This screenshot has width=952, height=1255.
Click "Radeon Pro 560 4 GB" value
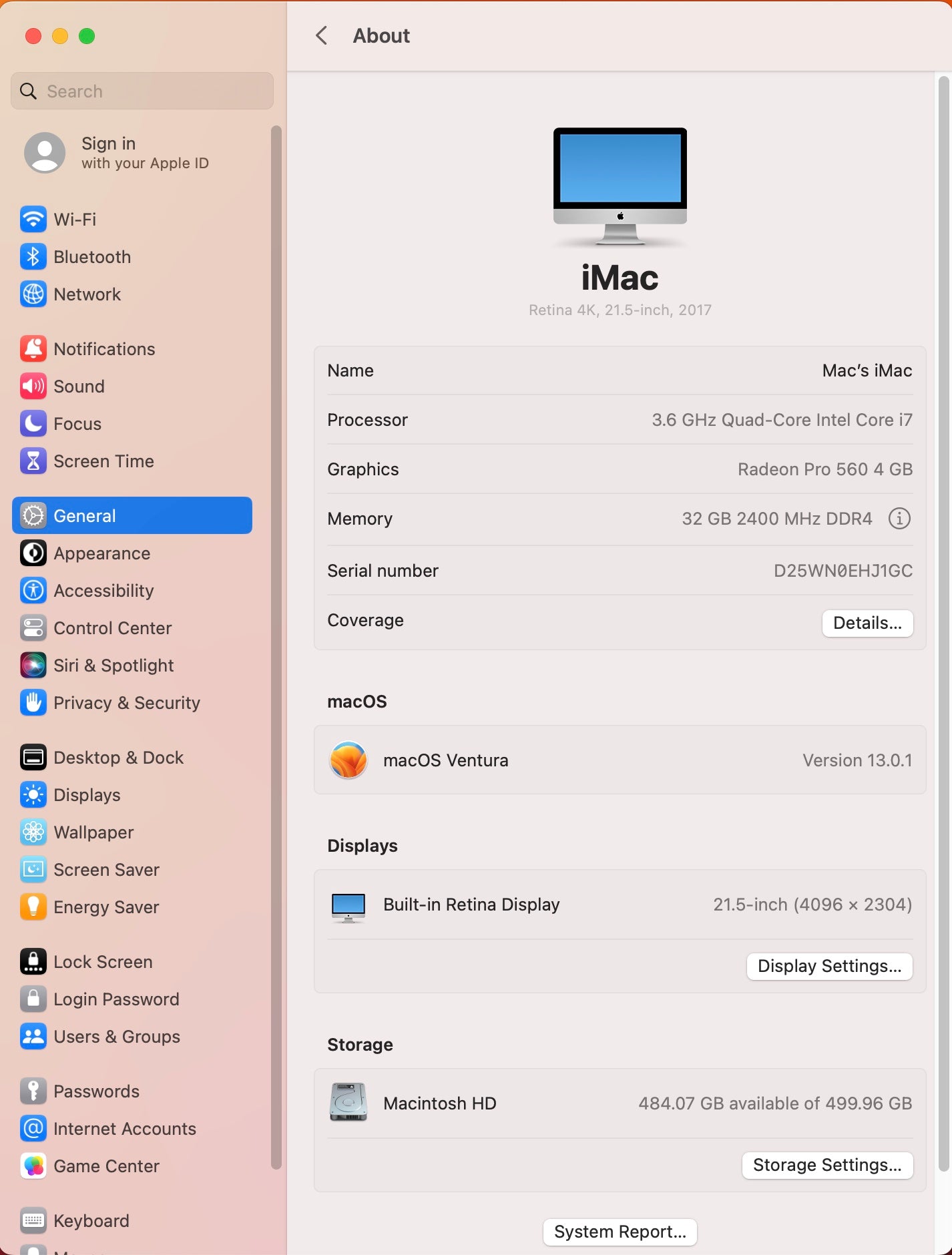(825, 469)
